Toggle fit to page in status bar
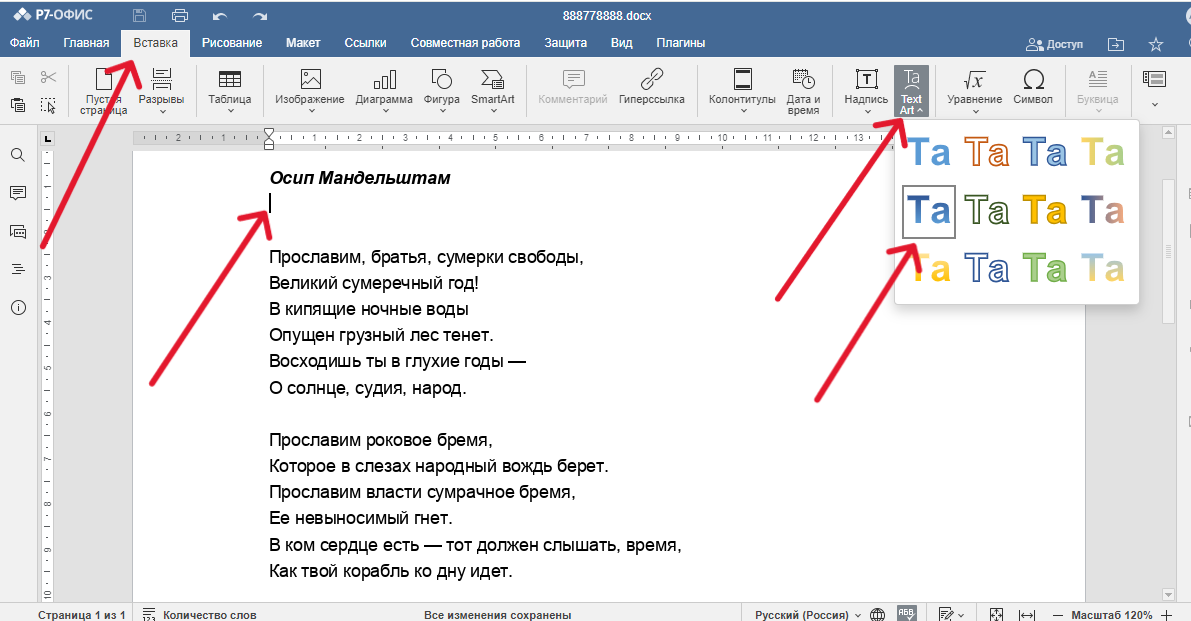 (x=996, y=615)
